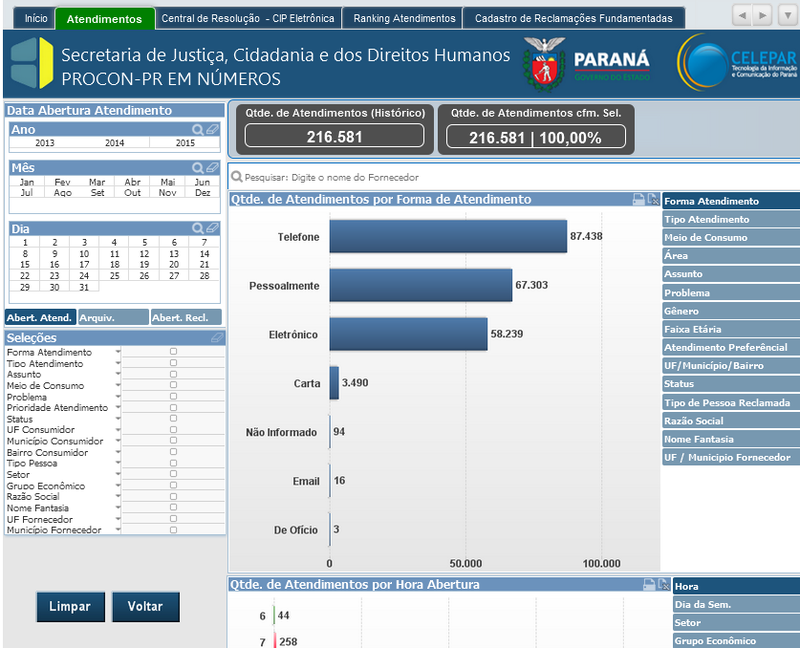Select the Carta bar in chart
Screen dimensions: 800x648
point(334,383)
